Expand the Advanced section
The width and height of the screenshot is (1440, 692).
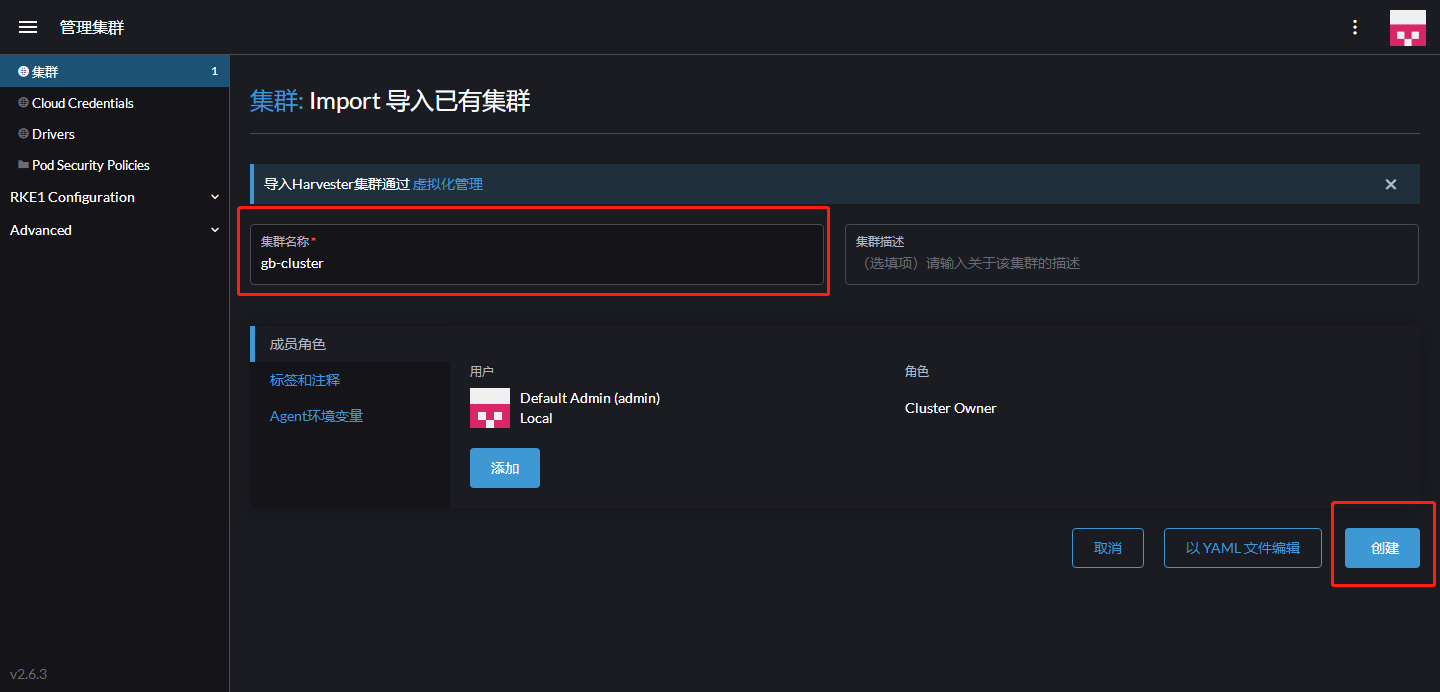(115, 230)
